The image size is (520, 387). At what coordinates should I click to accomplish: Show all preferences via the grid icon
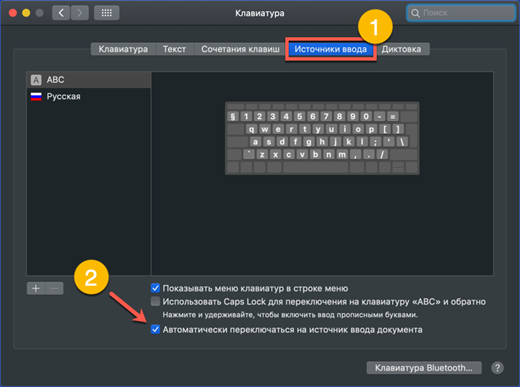107,13
